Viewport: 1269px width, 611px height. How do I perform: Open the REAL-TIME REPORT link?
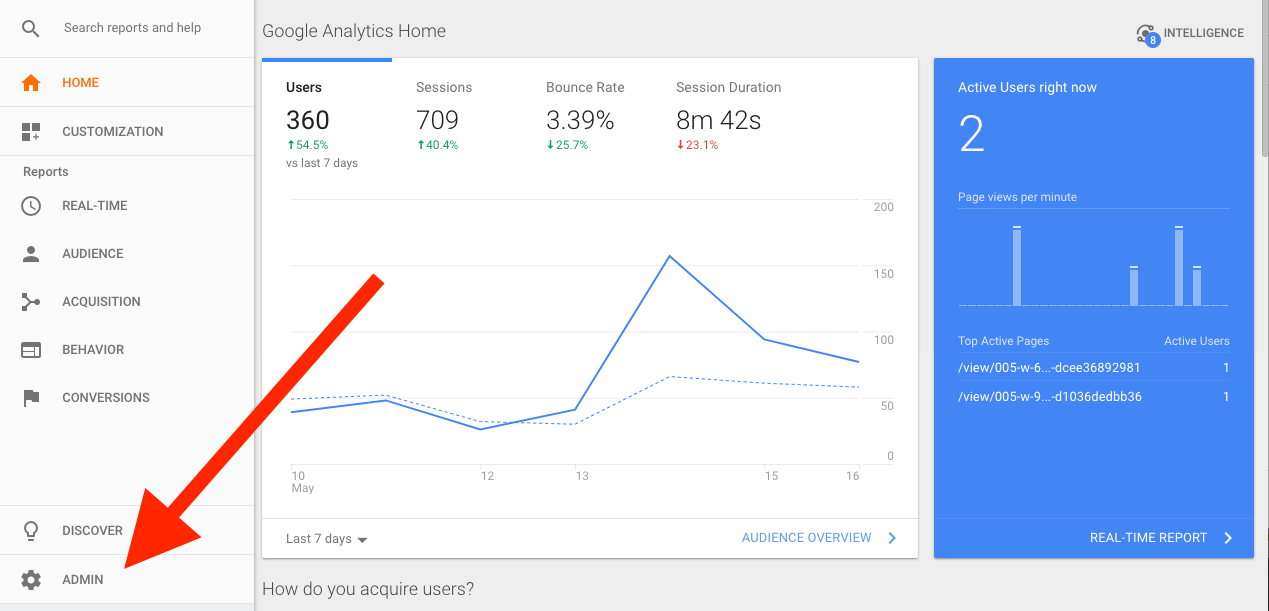[1148, 538]
